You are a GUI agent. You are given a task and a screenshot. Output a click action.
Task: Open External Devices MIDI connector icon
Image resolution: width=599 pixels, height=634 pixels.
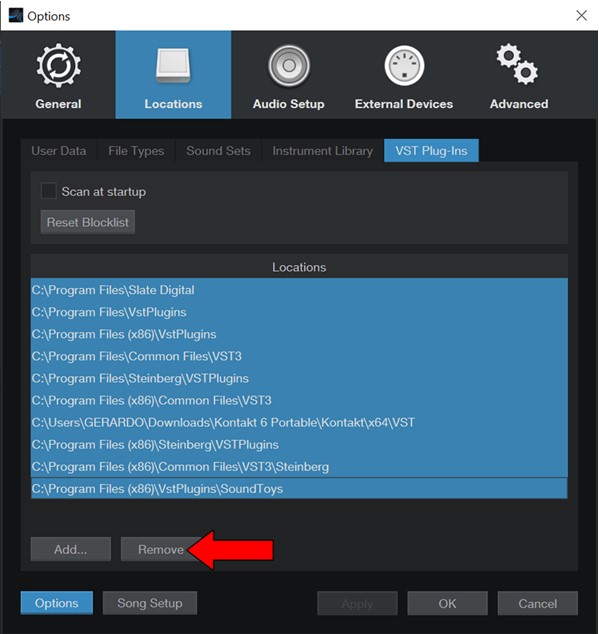click(404, 66)
